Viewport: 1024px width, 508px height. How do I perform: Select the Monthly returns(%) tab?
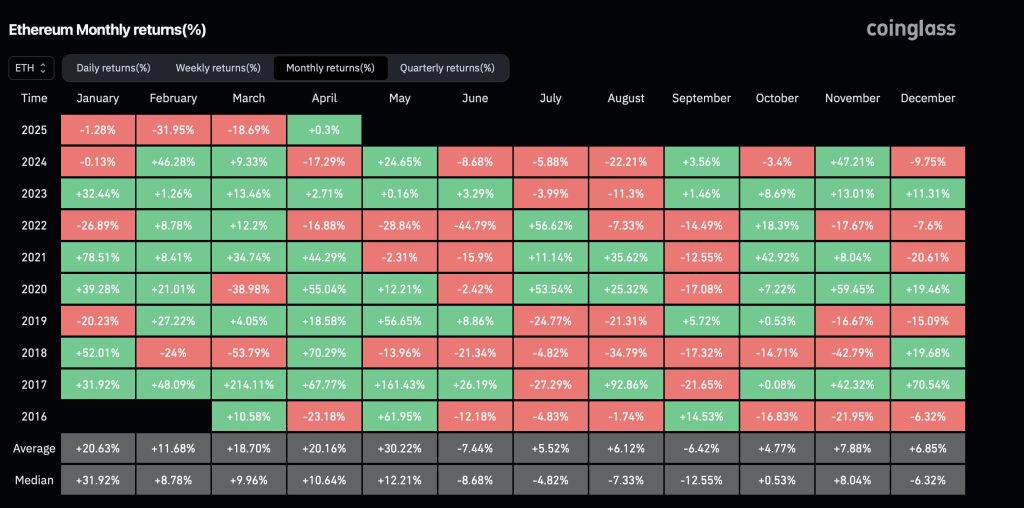330,68
